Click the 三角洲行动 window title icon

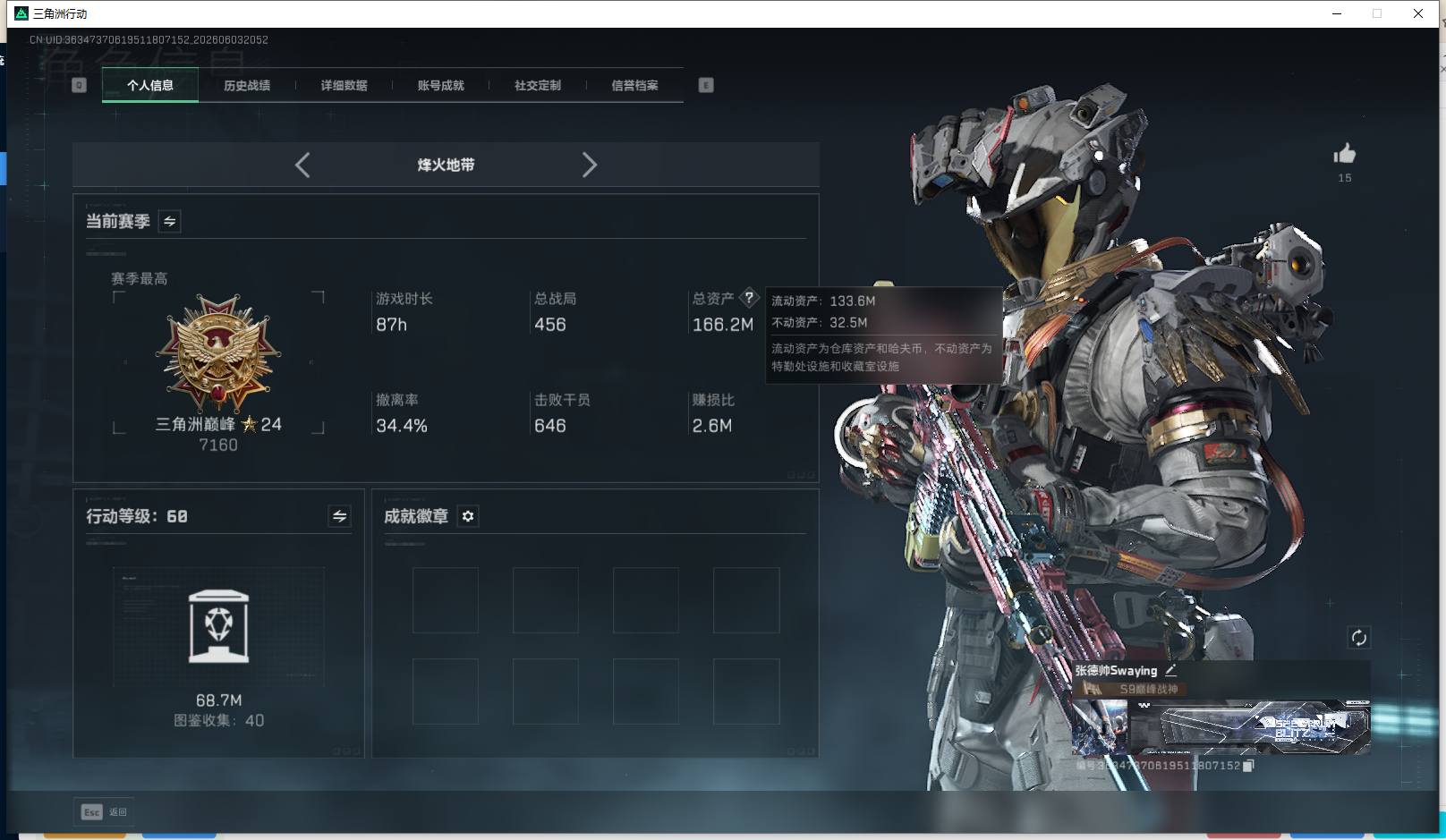tap(21, 13)
